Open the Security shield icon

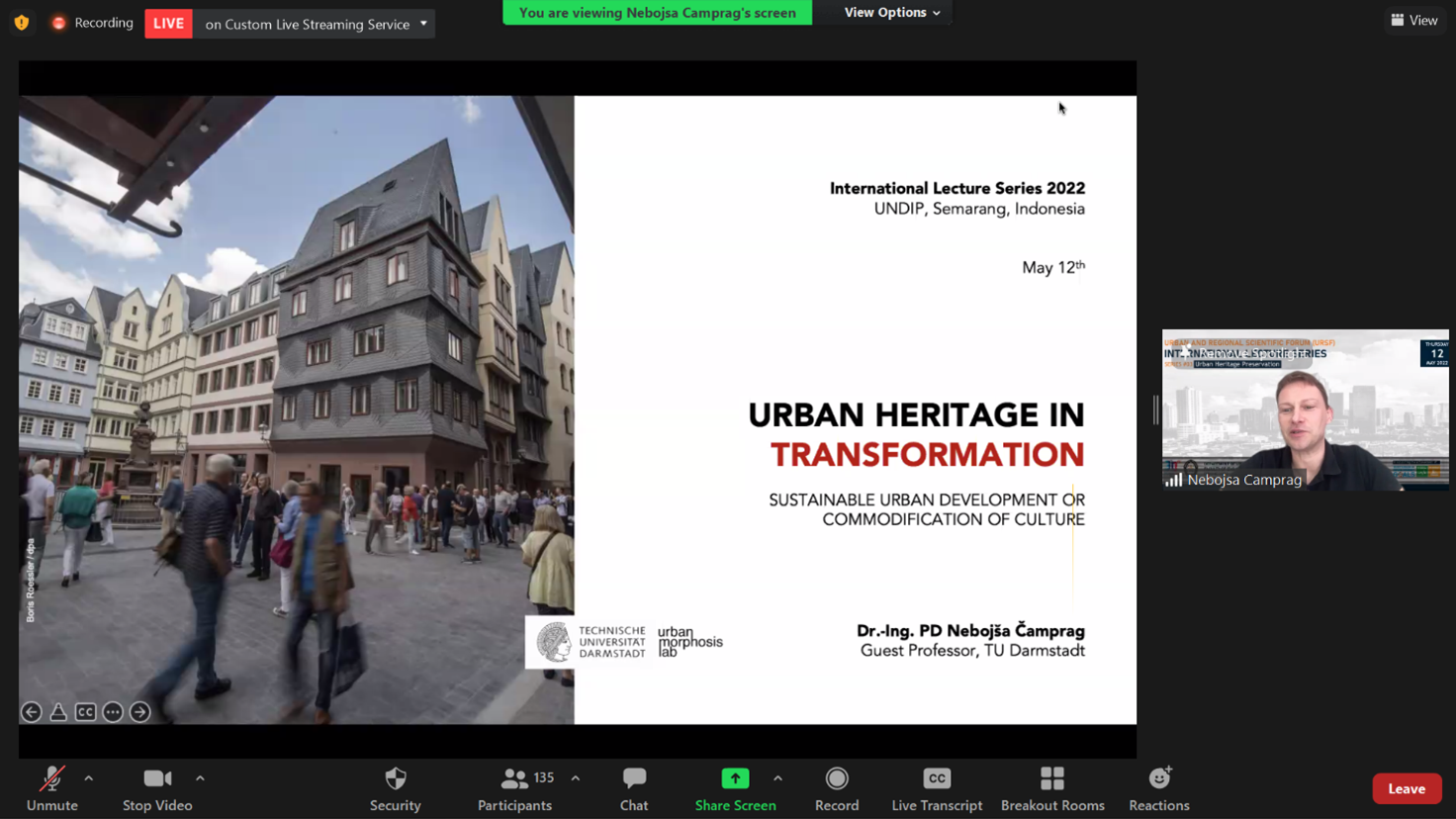(x=396, y=779)
